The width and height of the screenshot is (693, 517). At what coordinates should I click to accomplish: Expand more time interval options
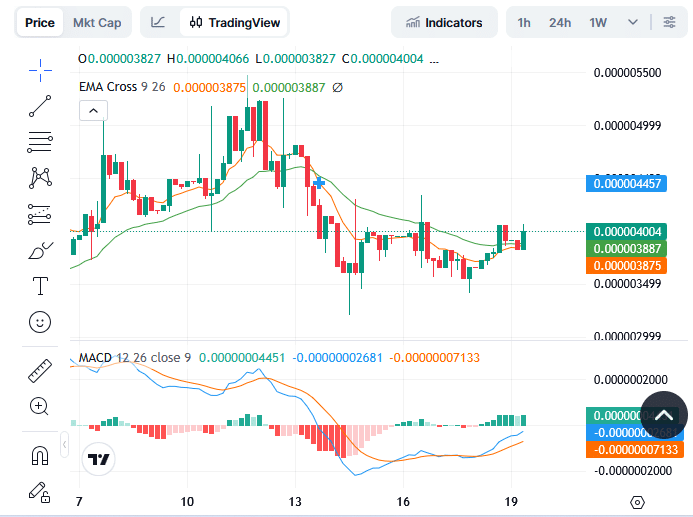632,22
